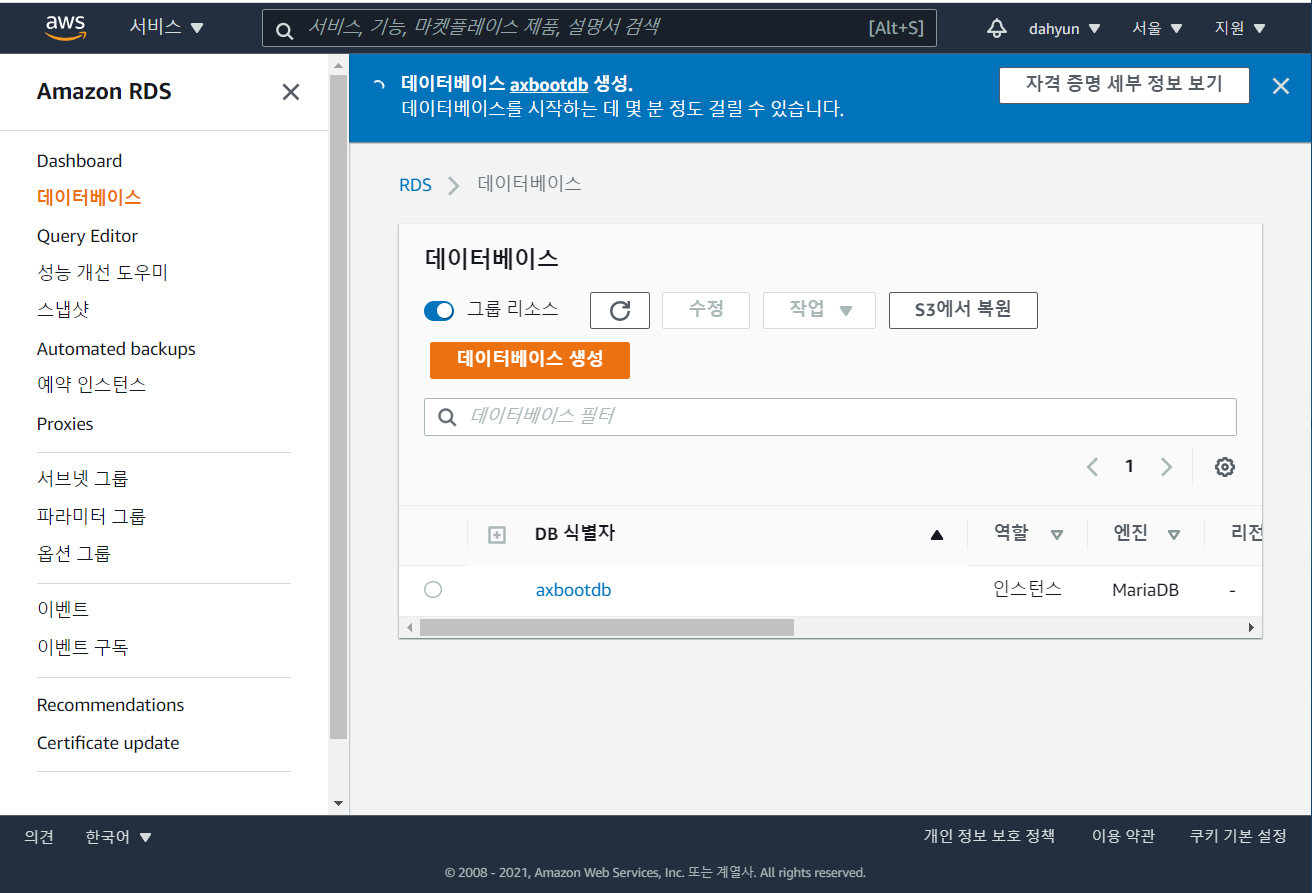Focus the 데이터베이스 필터 search field
The image size is (1312, 893).
(x=830, y=417)
